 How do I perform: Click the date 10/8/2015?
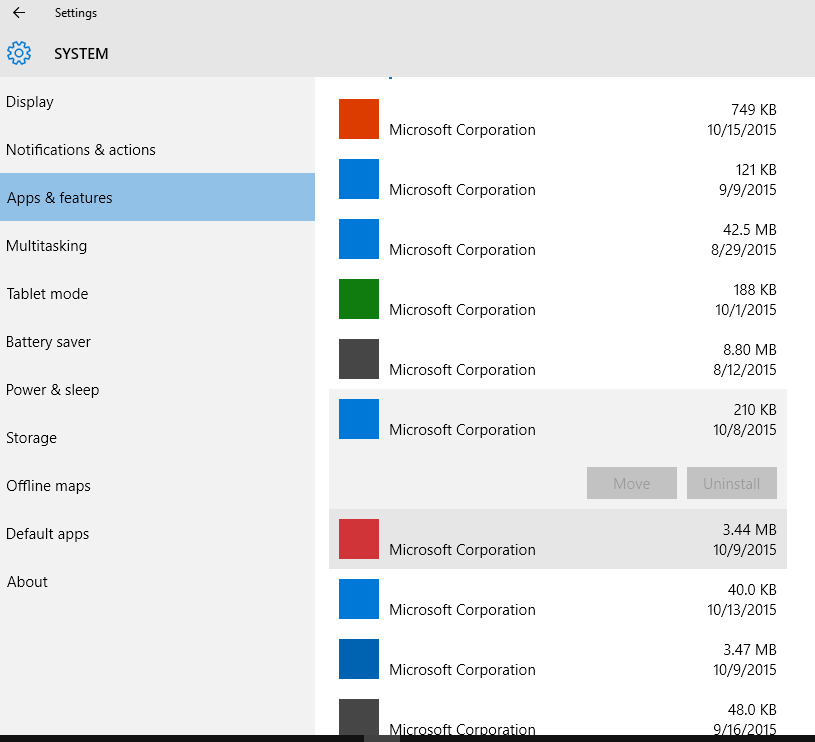745,430
